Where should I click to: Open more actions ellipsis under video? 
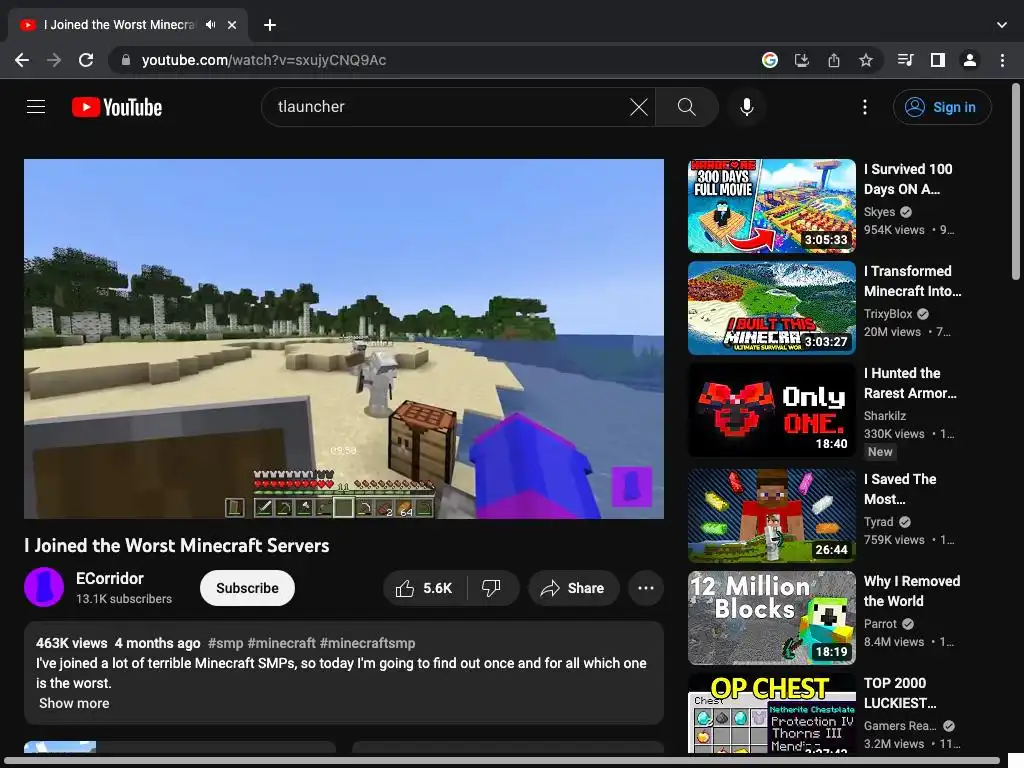click(646, 588)
